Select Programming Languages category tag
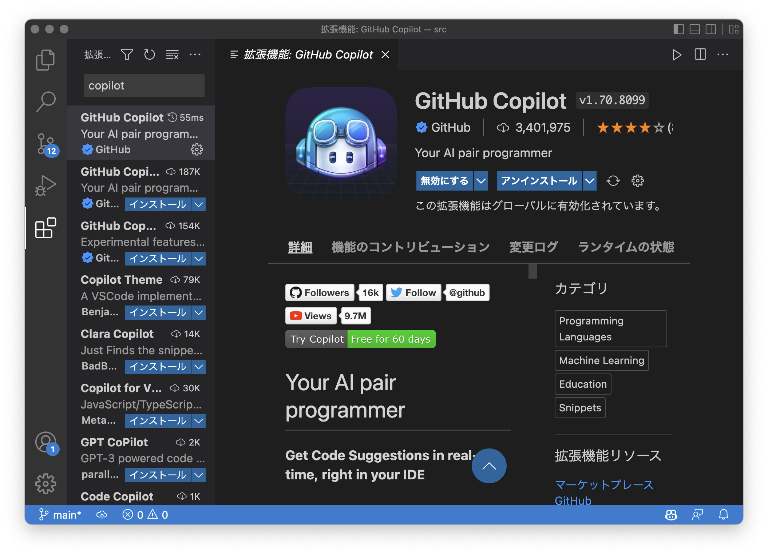The width and height of the screenshot is (768, 555). click(x=611, y=329)
